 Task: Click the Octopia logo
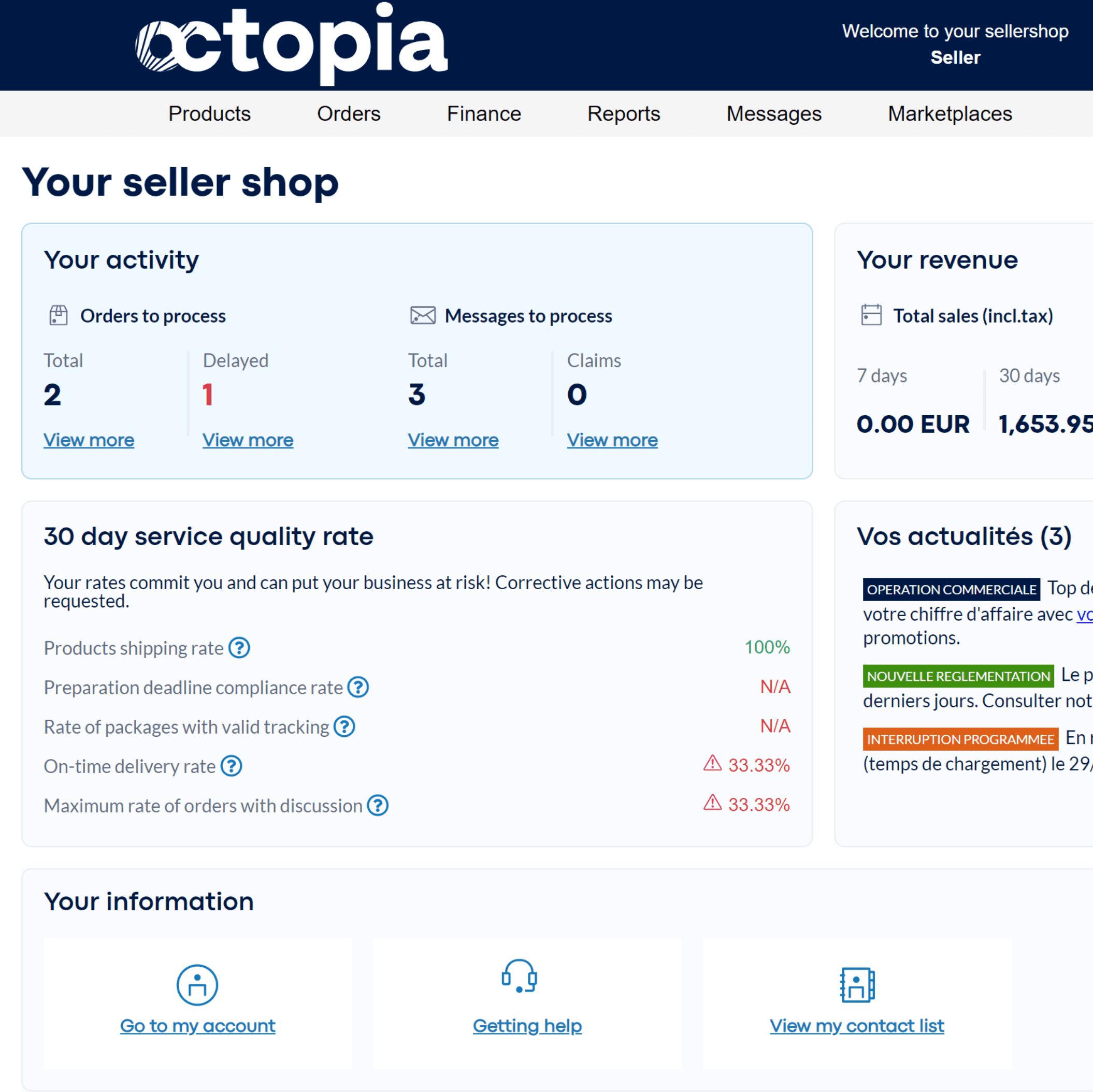point(291,44)
